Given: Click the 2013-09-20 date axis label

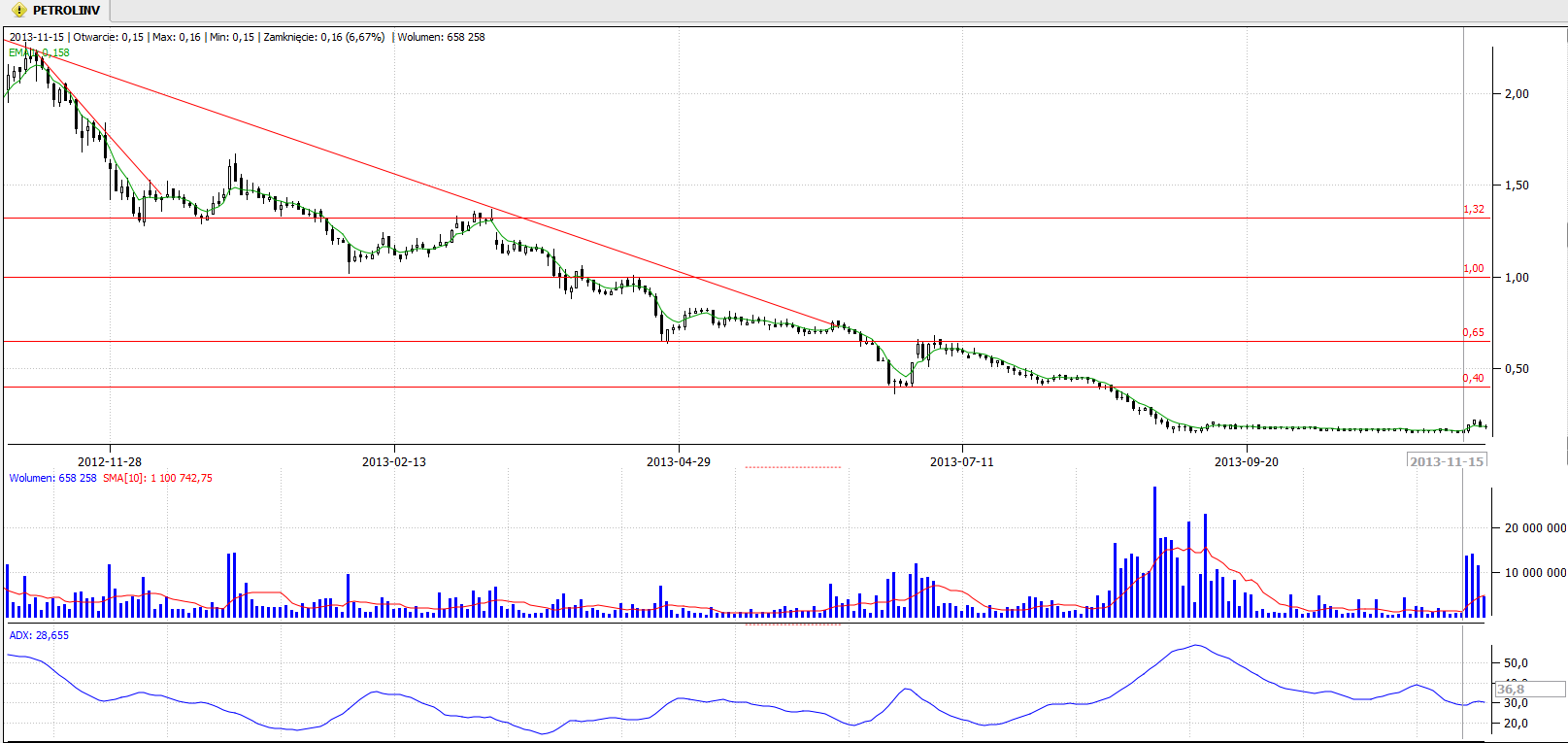Looking at the screenshot, I should point(1247,461).
